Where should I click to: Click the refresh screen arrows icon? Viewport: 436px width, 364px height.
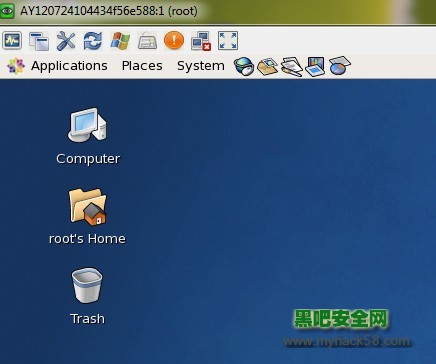tap(93, 41)
